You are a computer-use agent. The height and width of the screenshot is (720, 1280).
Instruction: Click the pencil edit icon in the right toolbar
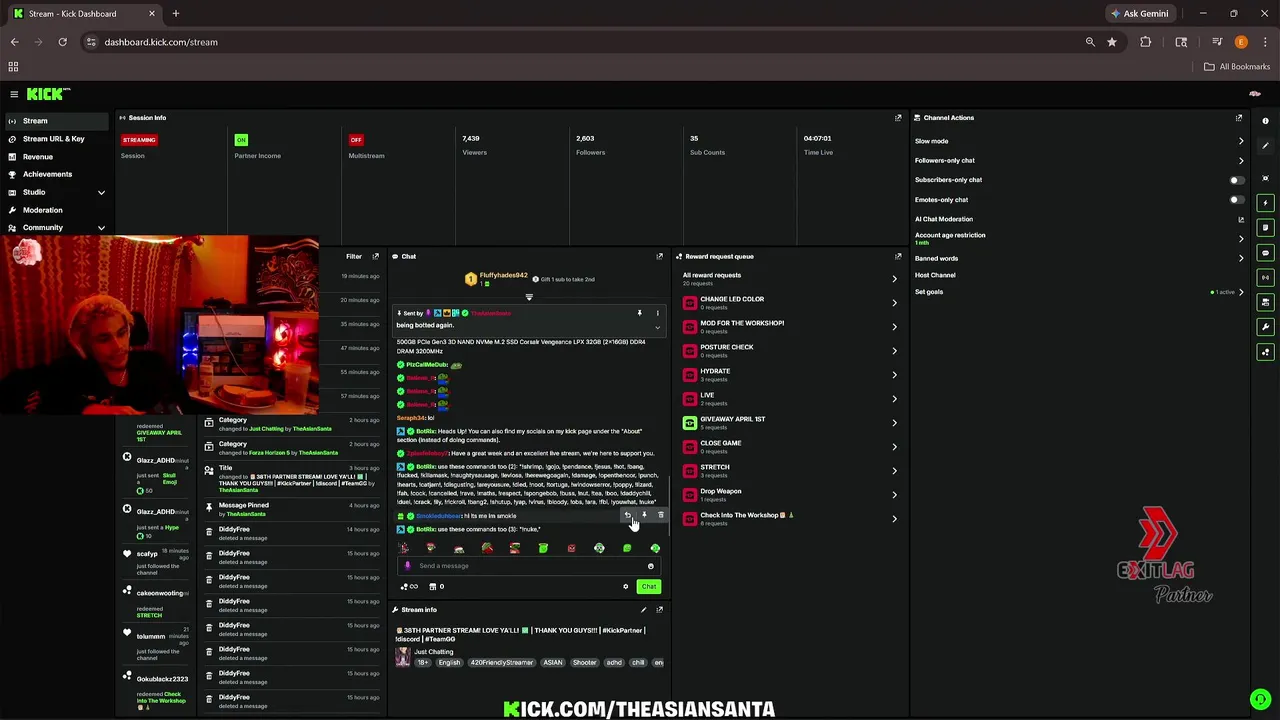click(x=1265, y=146)
